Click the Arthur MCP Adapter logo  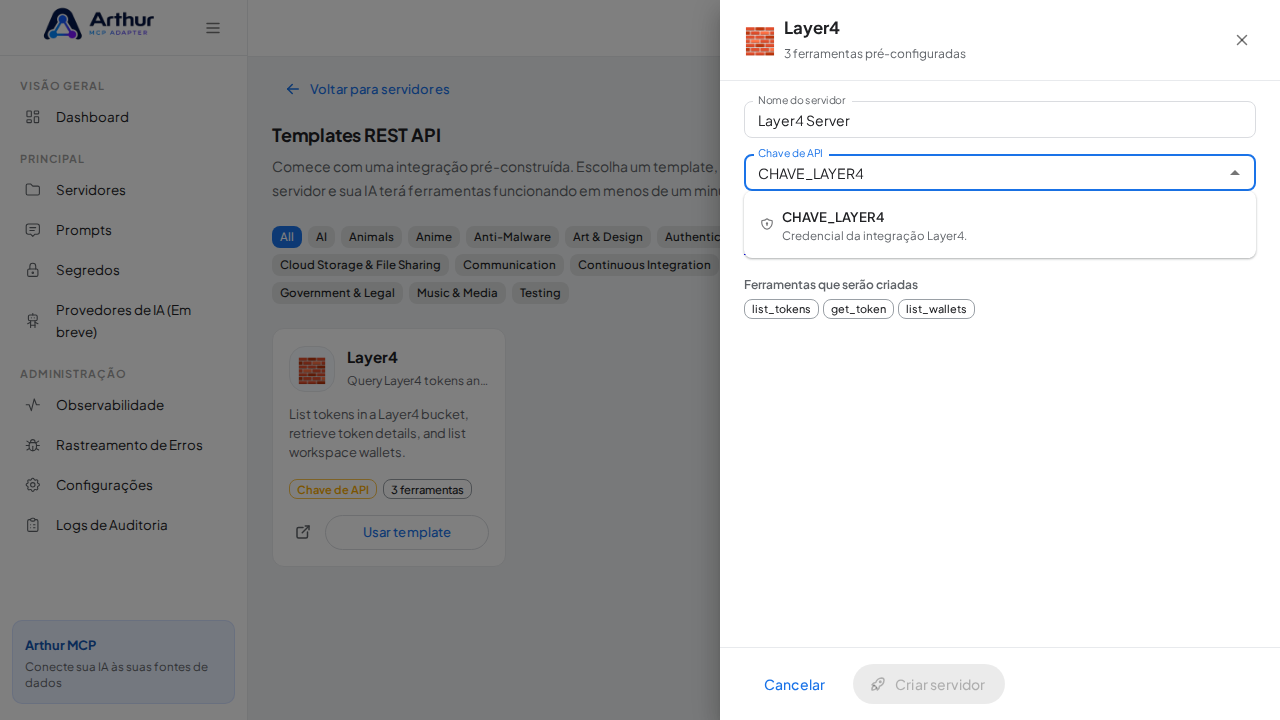(x=99, y=24)
